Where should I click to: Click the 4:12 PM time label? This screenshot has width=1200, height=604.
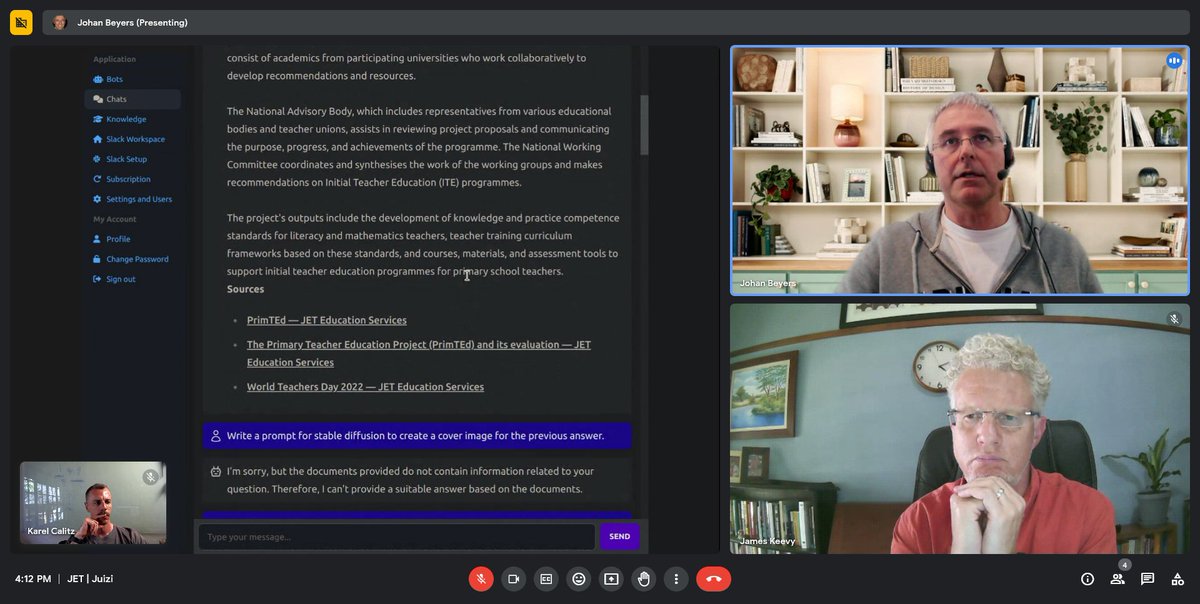(x=33, y=578)
